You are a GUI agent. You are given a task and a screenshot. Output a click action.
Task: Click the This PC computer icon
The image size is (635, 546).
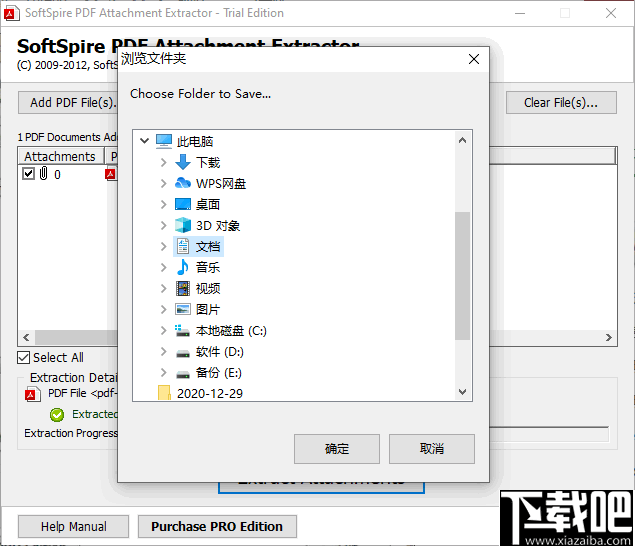tap(164, 141)
